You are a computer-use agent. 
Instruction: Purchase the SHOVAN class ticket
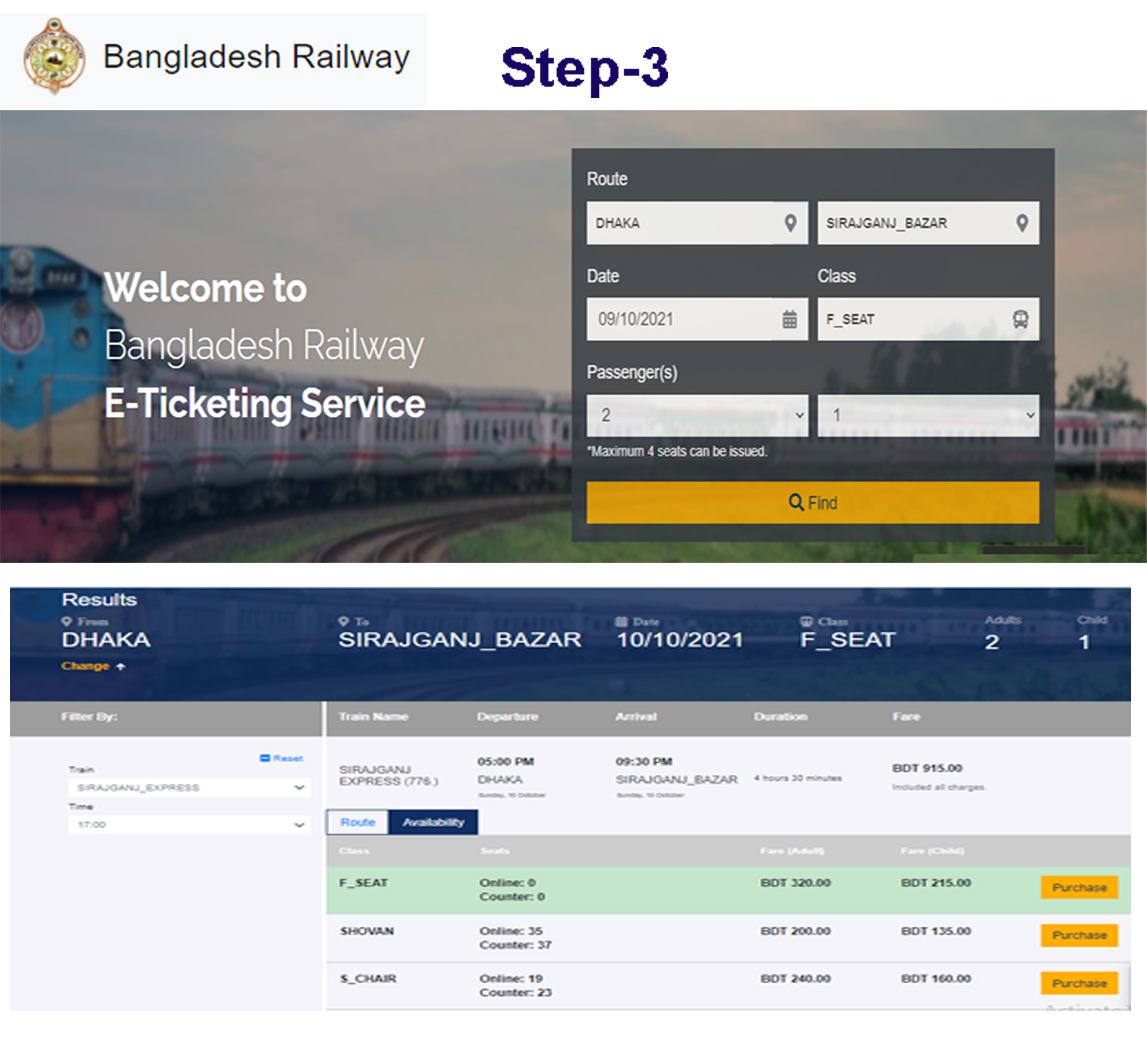(1079, 936)
